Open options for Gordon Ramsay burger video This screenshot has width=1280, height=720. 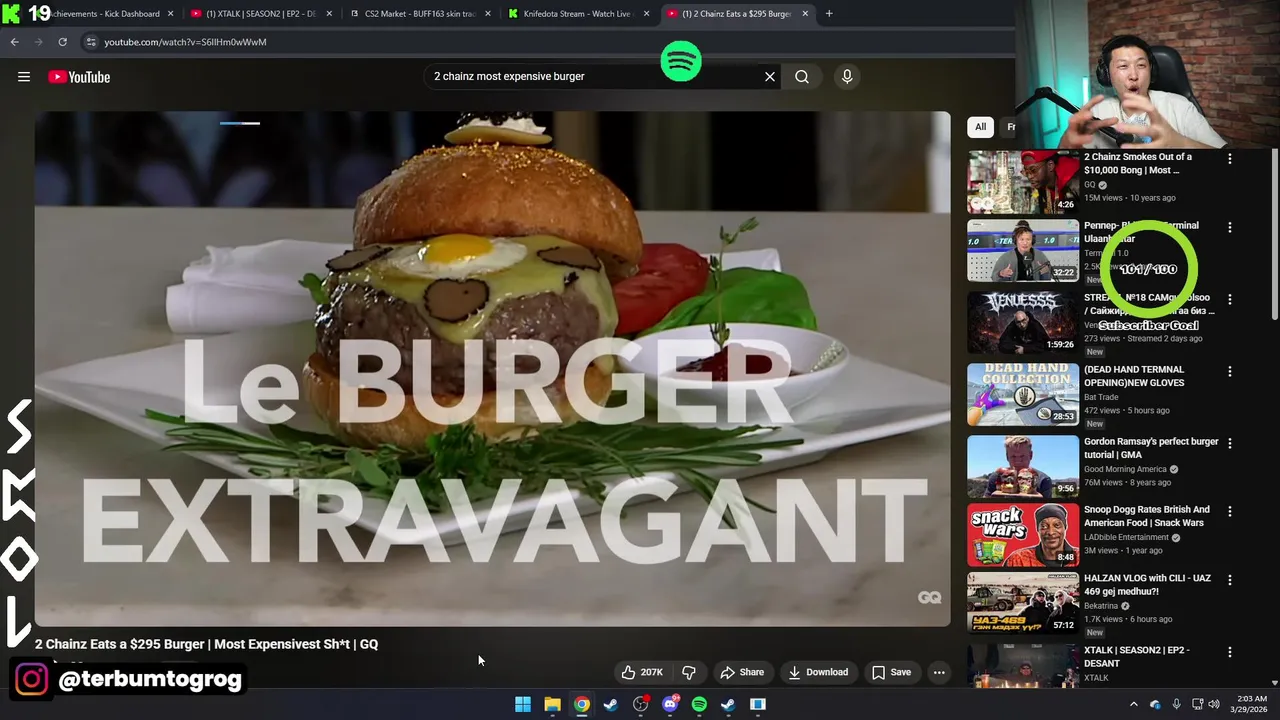pos(1230,443)
